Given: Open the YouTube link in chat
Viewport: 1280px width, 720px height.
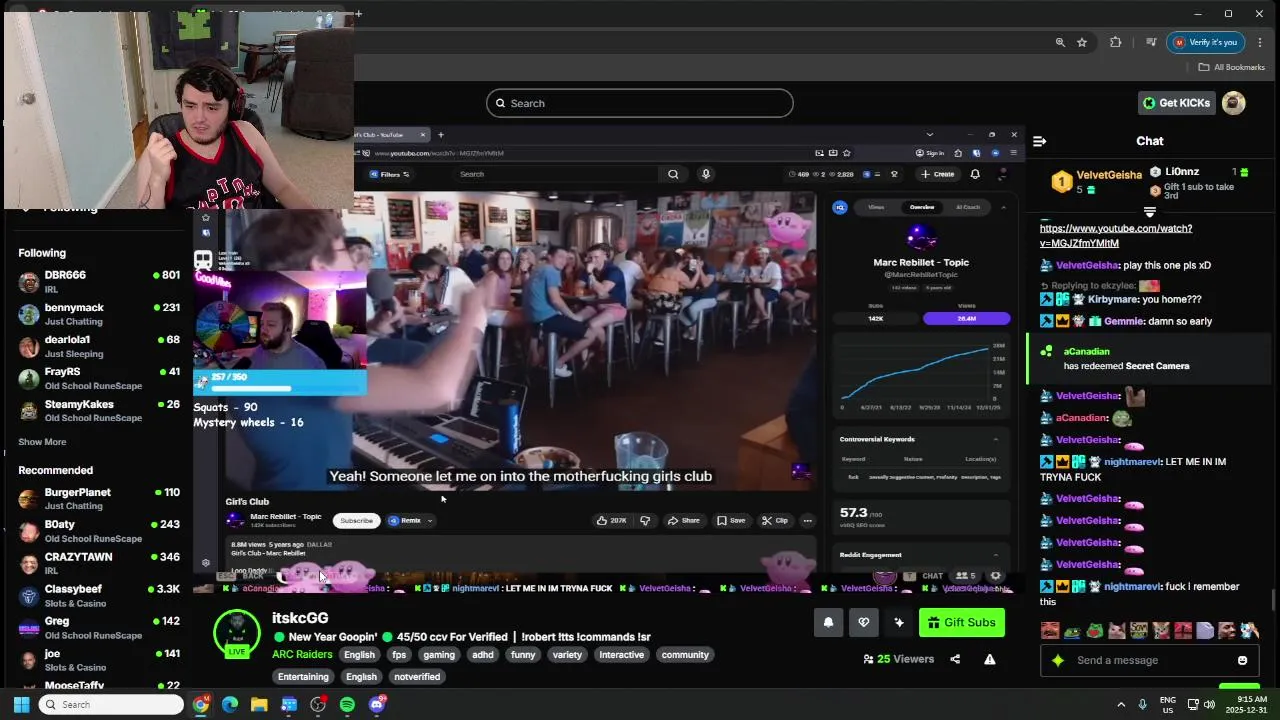Looking at the screenshot, I should tap(1116, 236).
